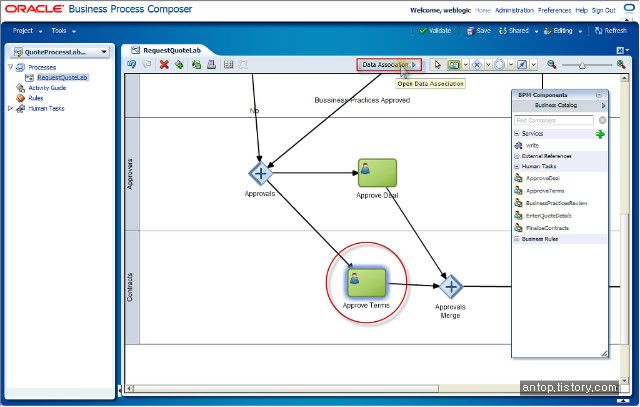Open the QuoteProcessLab project dropdown
This screenshot has width=640, height=407.
104,52
